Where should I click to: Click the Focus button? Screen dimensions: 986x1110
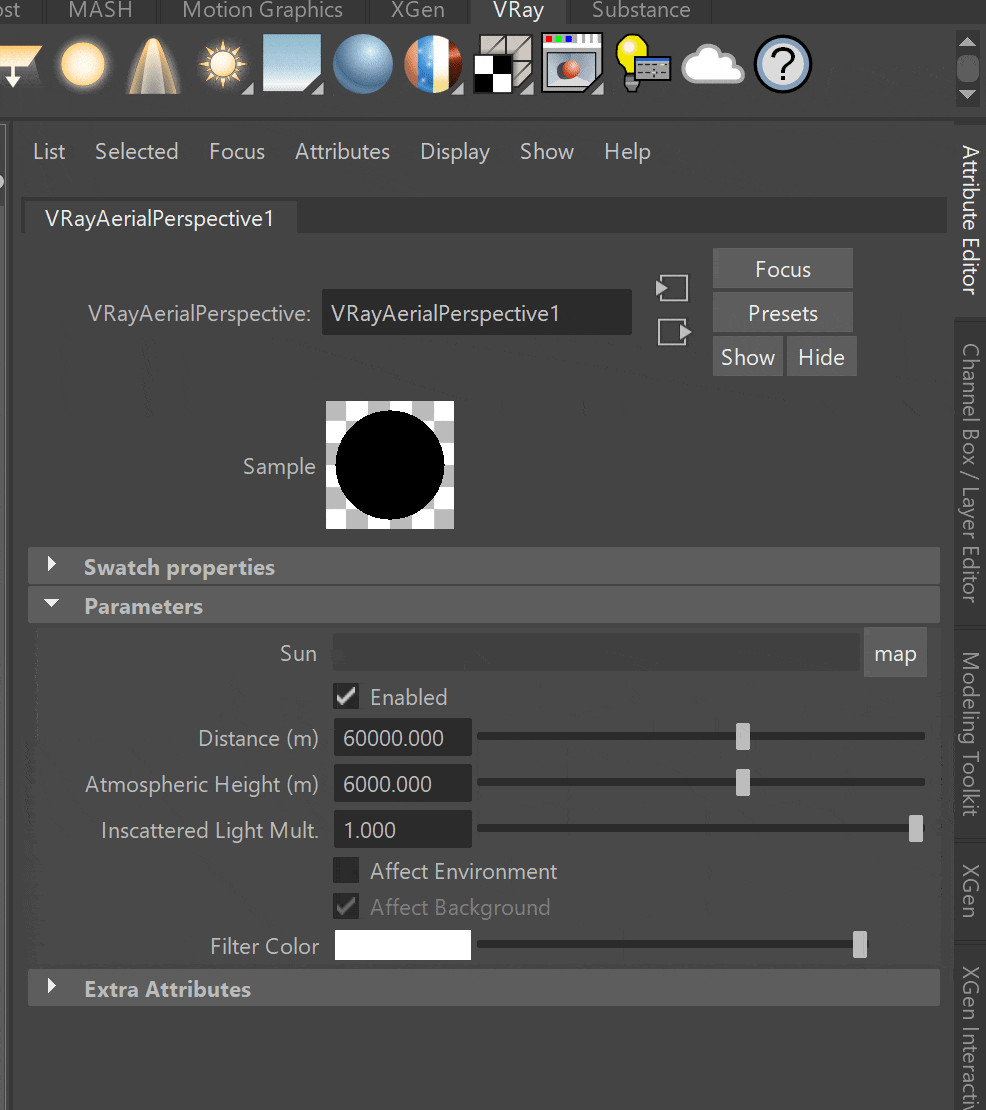click(783, 269)
